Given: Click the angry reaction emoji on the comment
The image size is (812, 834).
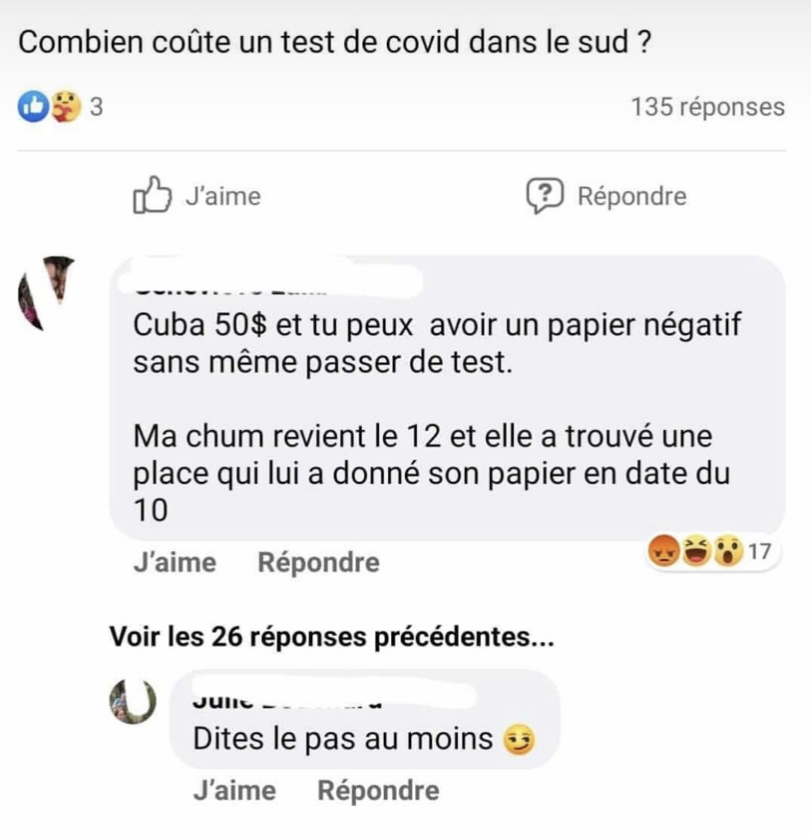Looking at the screenshot, I should point(664,551).
